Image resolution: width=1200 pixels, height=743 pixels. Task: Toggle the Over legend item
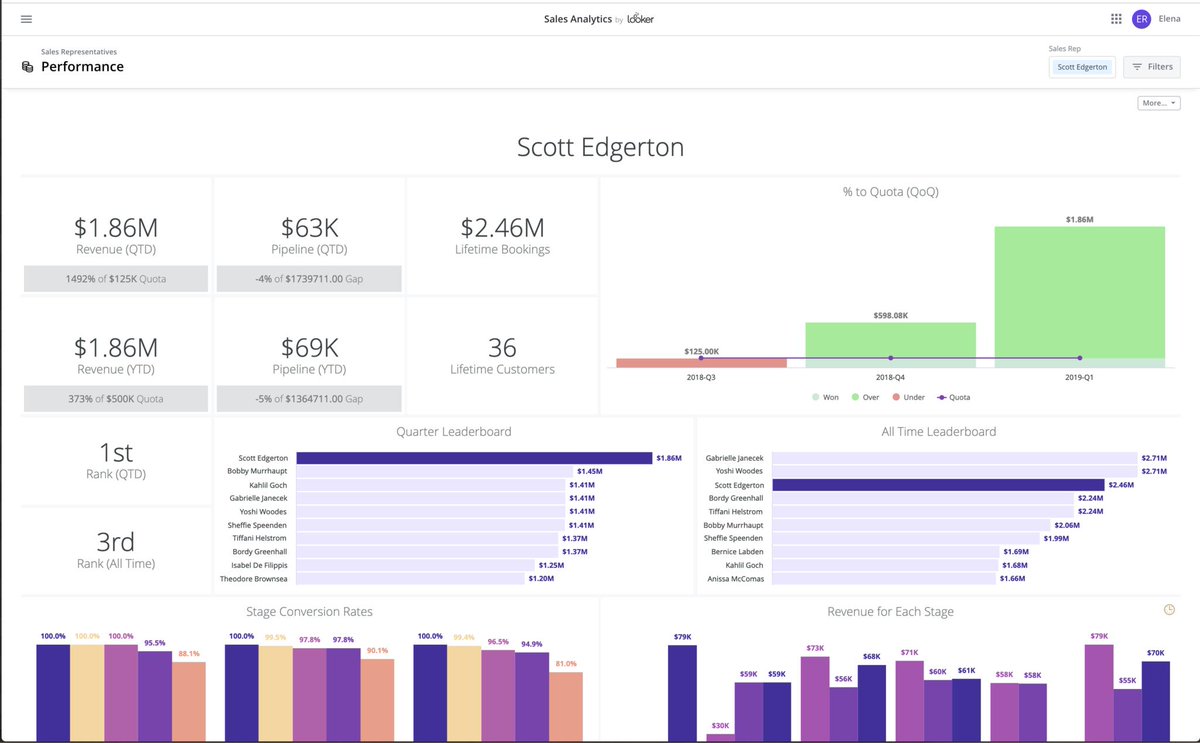[866, 397]
